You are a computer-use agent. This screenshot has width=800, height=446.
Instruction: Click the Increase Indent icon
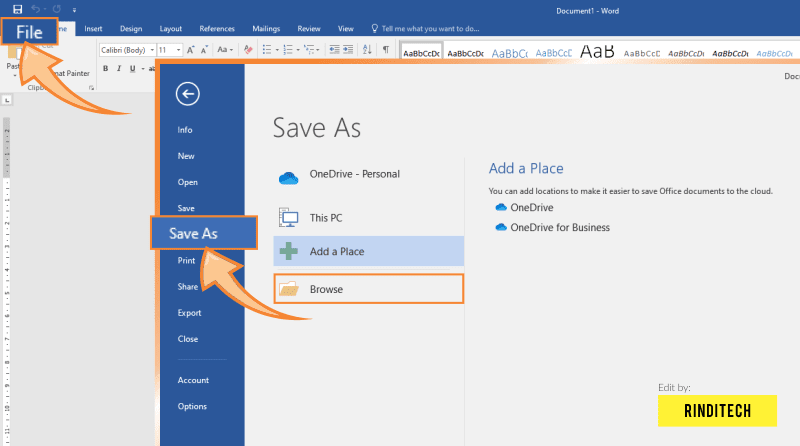click(x=348, y=50)
